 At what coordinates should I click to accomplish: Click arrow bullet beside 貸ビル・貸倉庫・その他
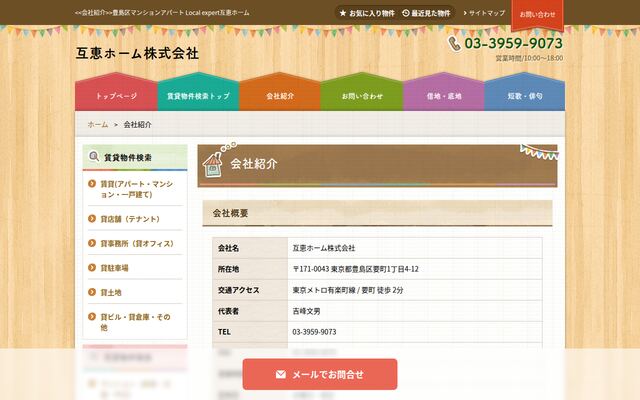pos(92,317)
